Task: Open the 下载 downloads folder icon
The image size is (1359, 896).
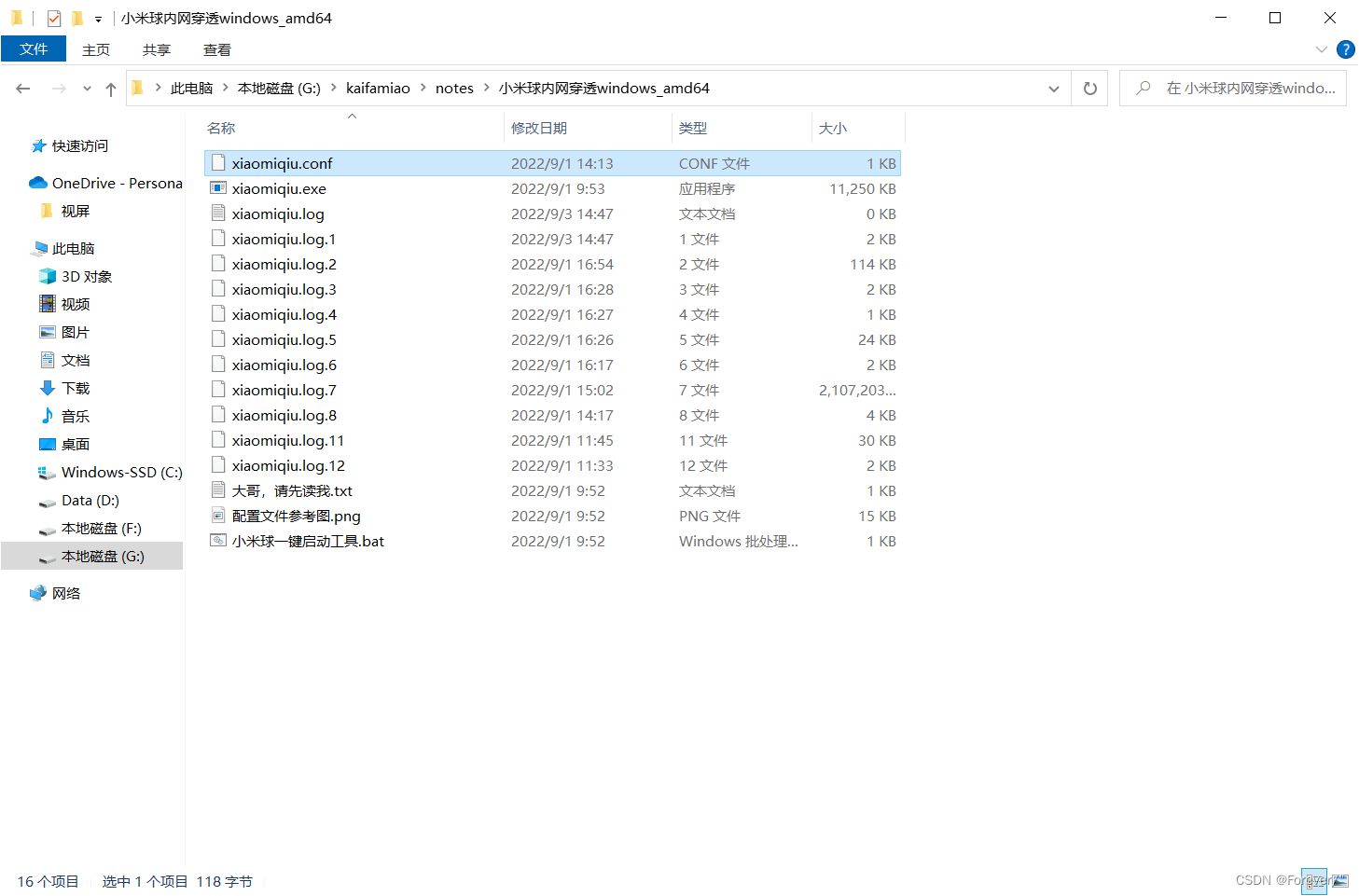Action: coord(48,388)
